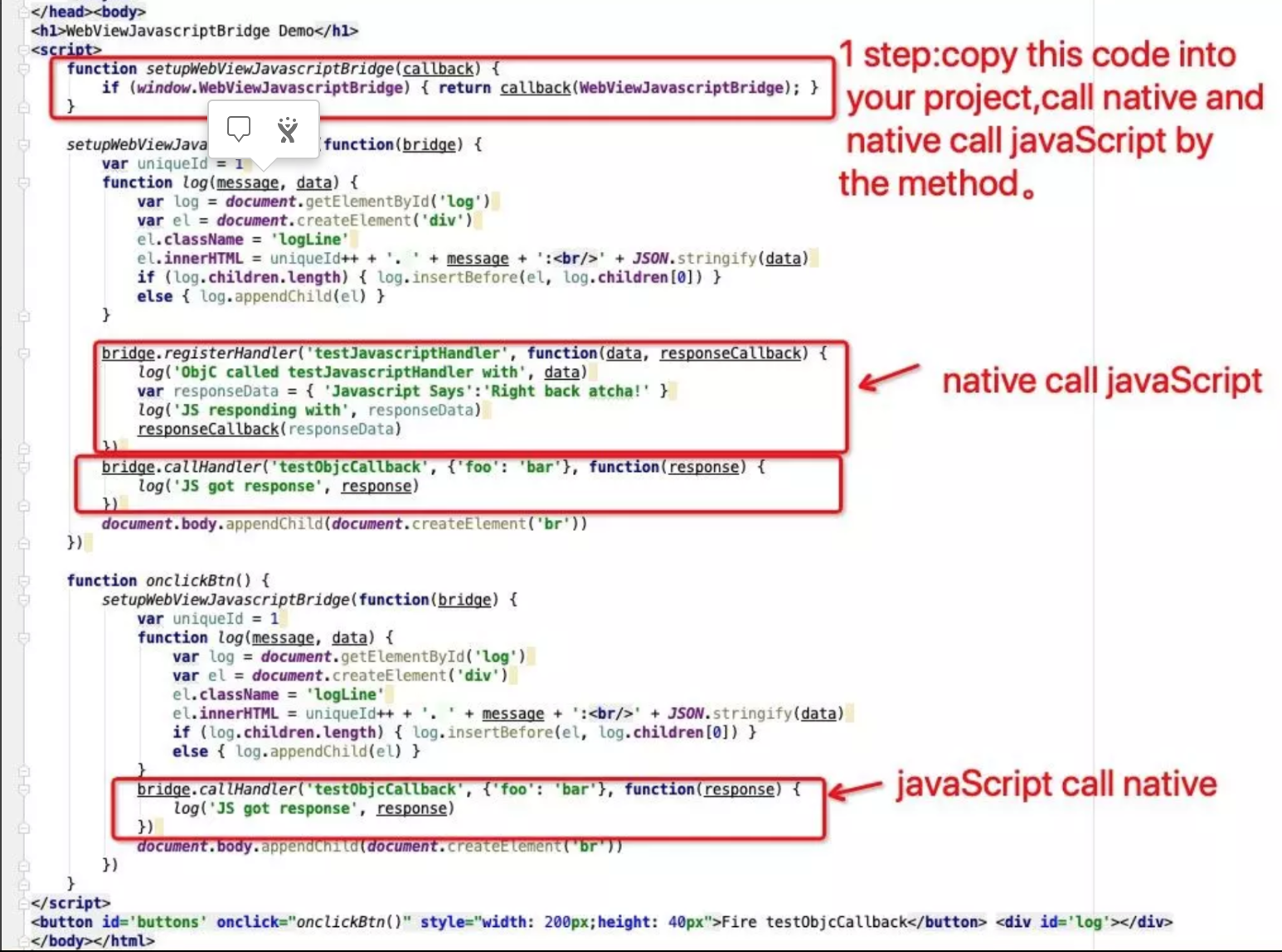Fold the bridge.registerHandler block via gutter marker
Viewport: 1282px width, 952px height.
click(x=23, y=353)
